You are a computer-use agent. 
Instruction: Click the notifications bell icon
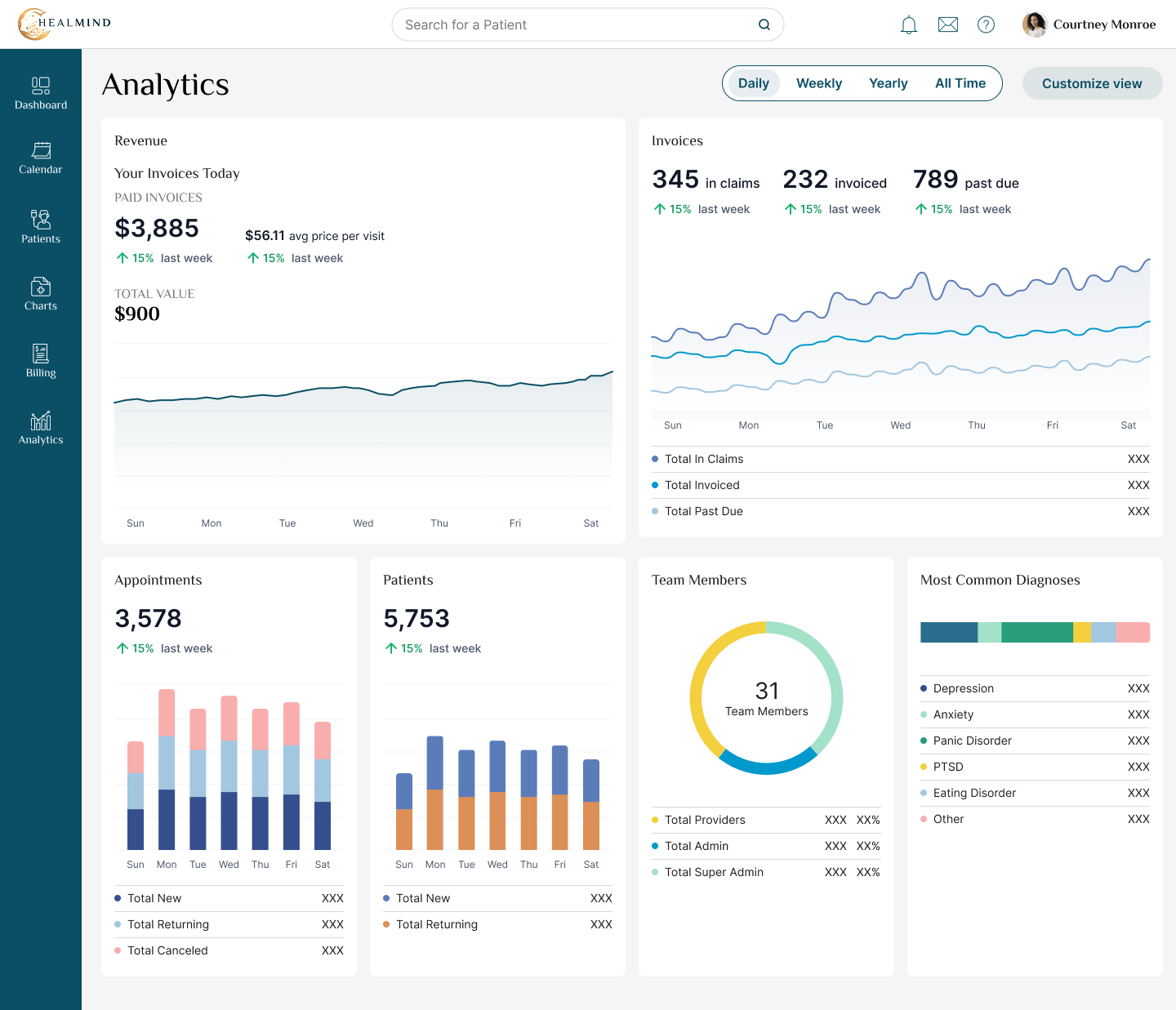(x=909, y=24)
